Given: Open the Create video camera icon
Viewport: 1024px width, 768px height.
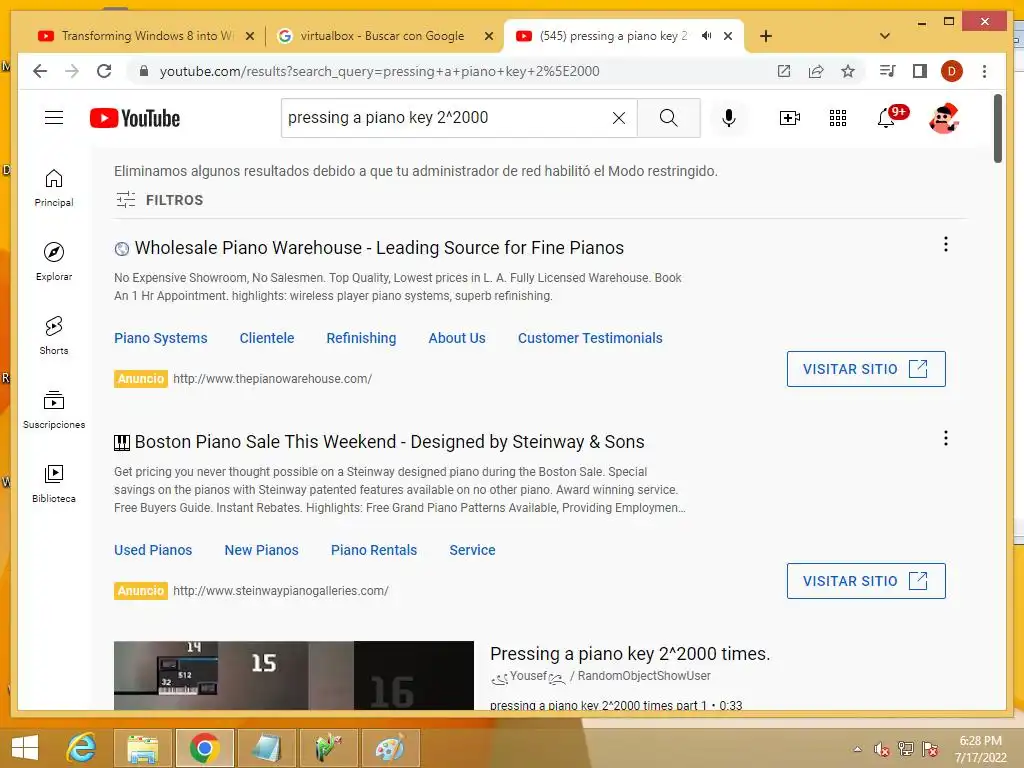Looking at the screenshot, I should pos(790,118).
